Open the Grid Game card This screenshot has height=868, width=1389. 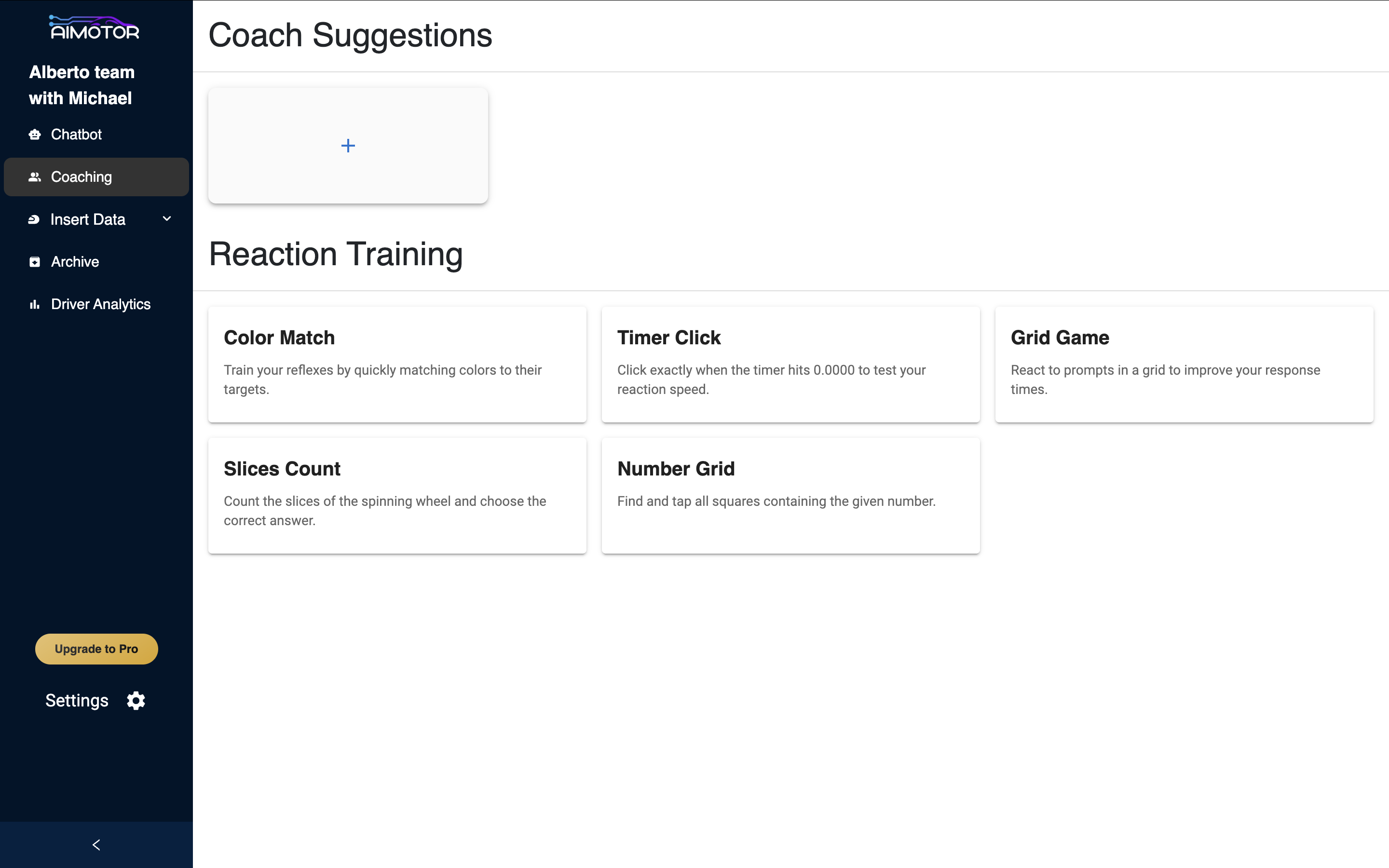point(1184,364)
